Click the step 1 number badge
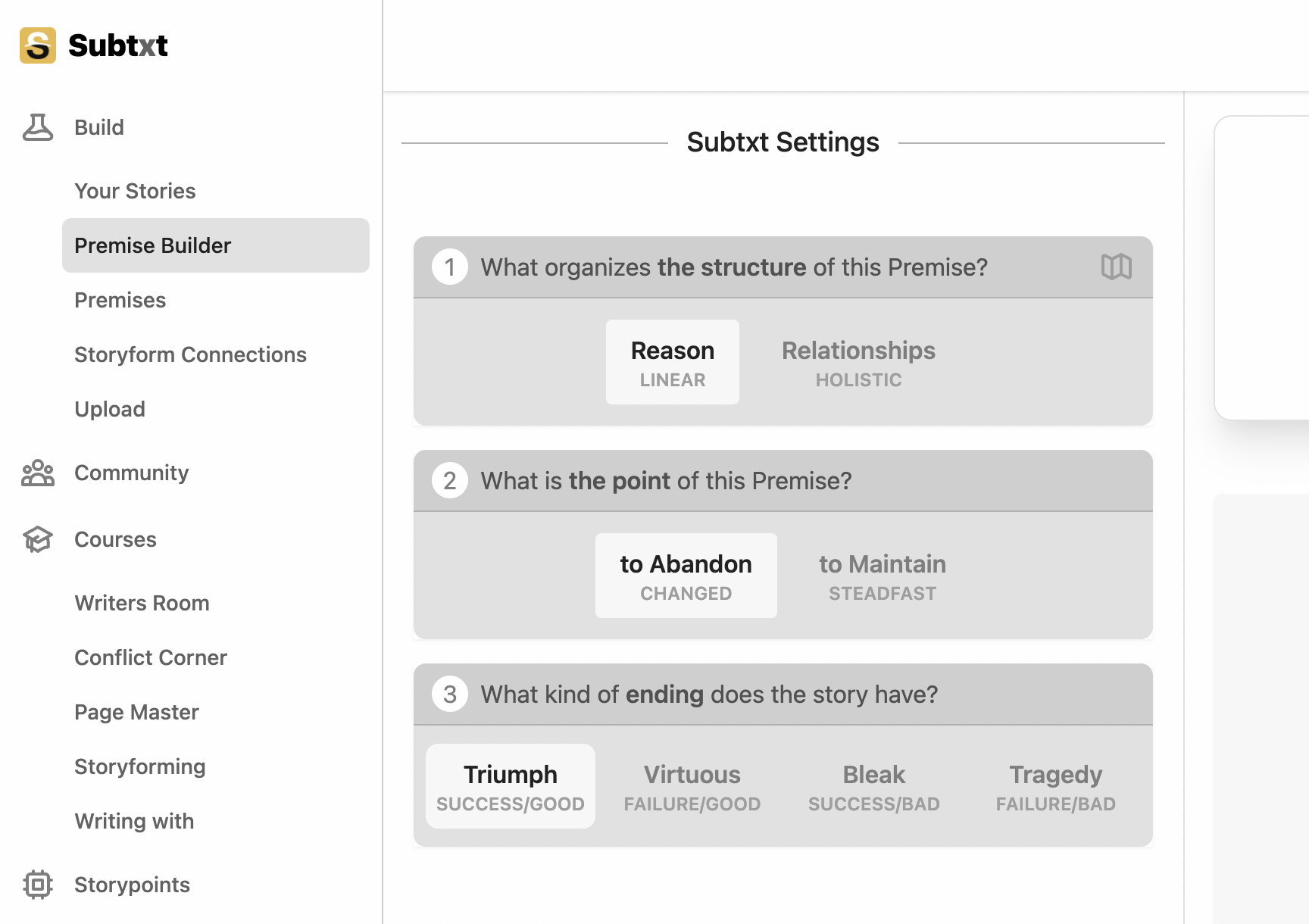This screenshot has height=924, width=1309. point(450,267)
